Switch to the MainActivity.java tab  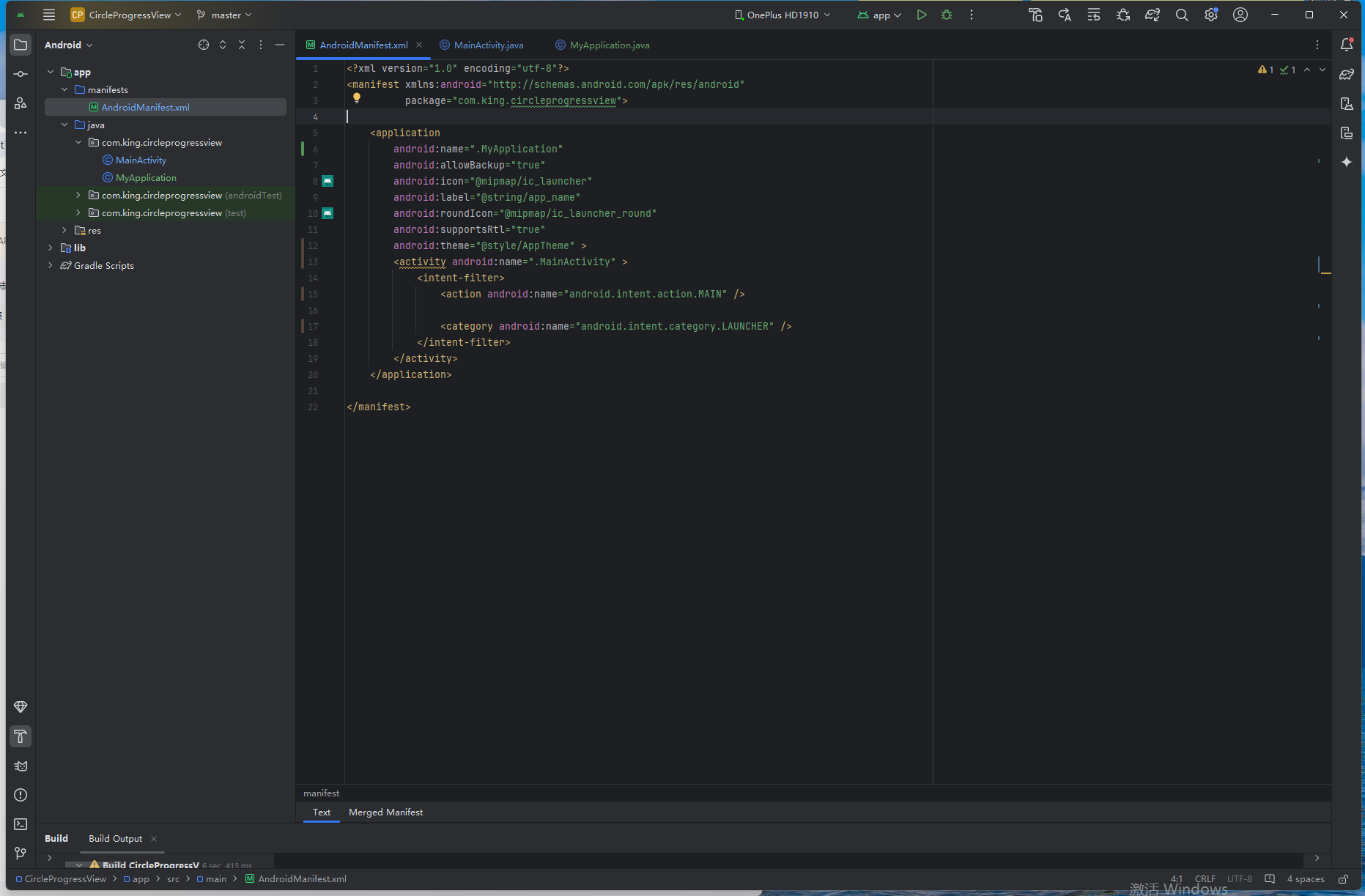tap(482, 45)
